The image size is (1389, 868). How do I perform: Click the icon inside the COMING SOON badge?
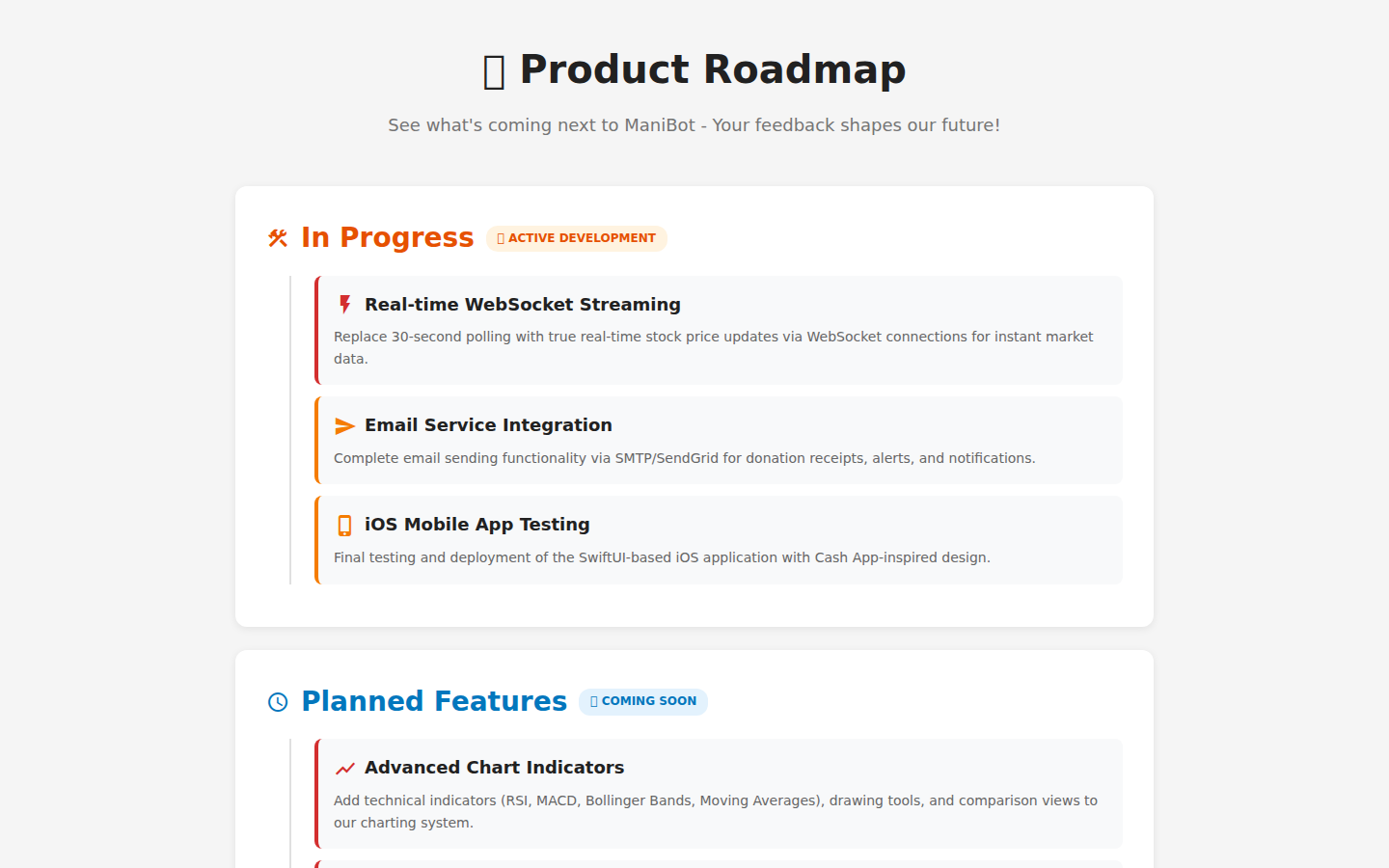[x=592, y=701]
